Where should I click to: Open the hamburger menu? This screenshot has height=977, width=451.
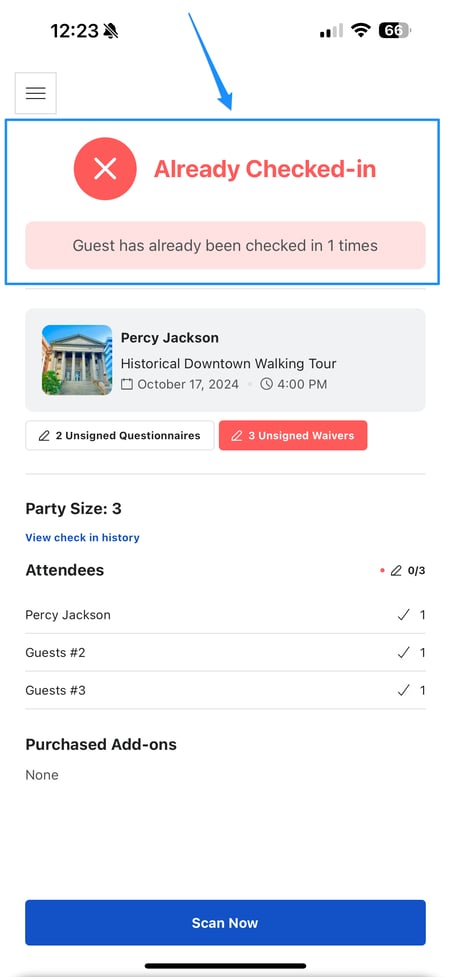click(x=36, y=93)
